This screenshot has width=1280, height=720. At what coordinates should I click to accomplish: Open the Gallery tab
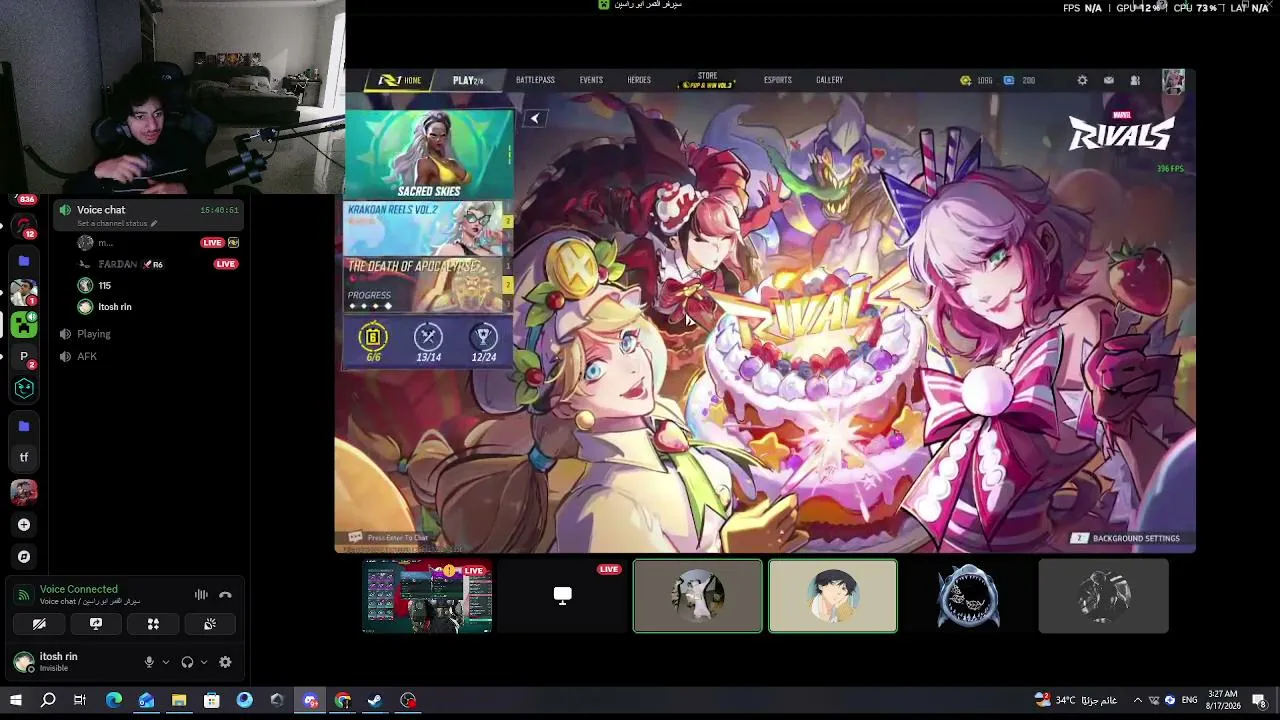[x=829, y=80]
